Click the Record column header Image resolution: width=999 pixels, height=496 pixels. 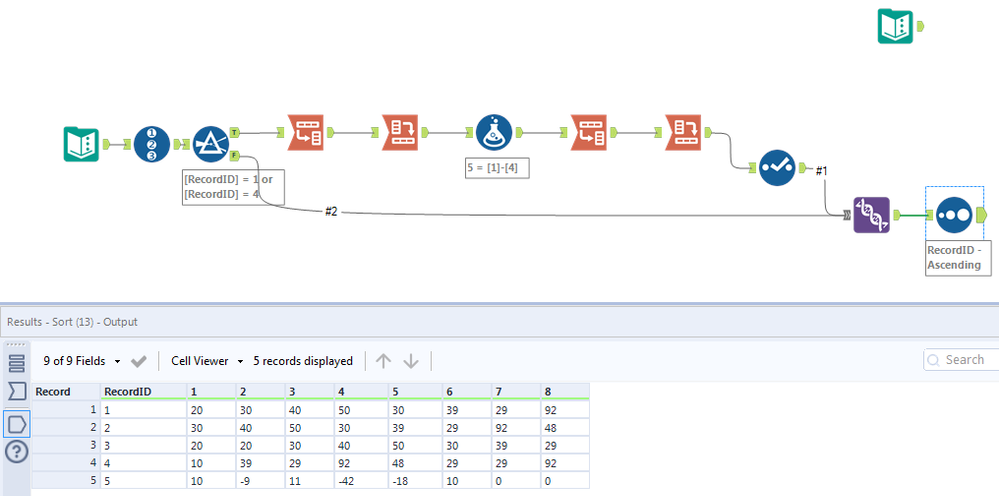pyautogui.click(x=66, y=392)
